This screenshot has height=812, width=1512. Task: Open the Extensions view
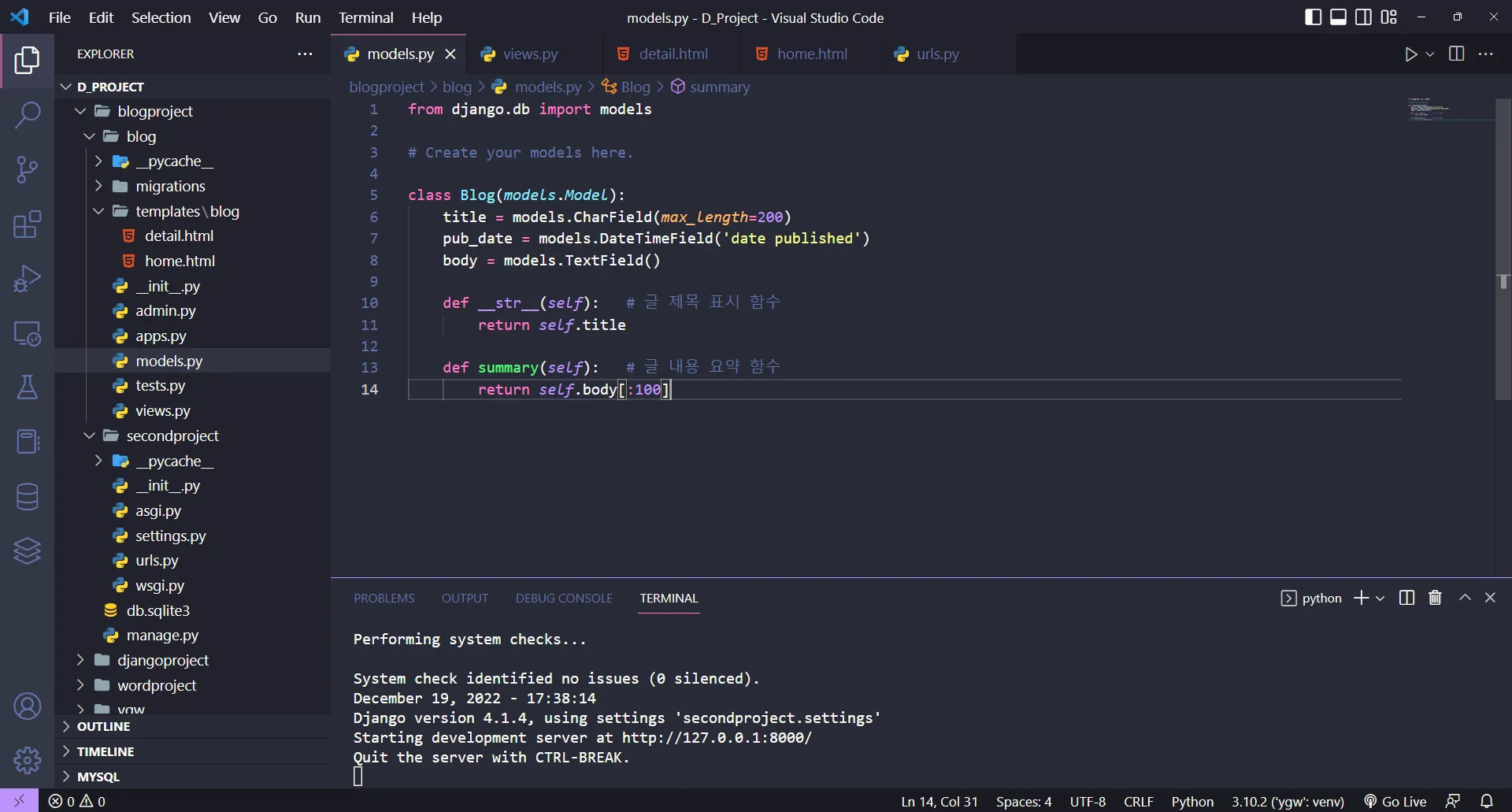pyautogui.click(x=28, y=224)
